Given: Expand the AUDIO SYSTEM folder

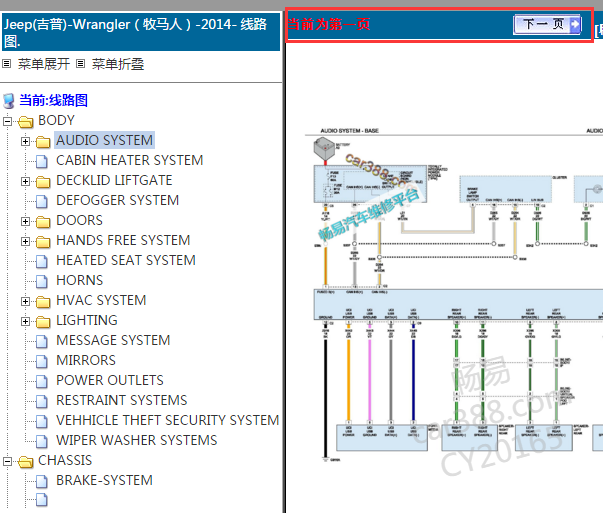Looking at the screenshot, I should (x=25, y=142).
